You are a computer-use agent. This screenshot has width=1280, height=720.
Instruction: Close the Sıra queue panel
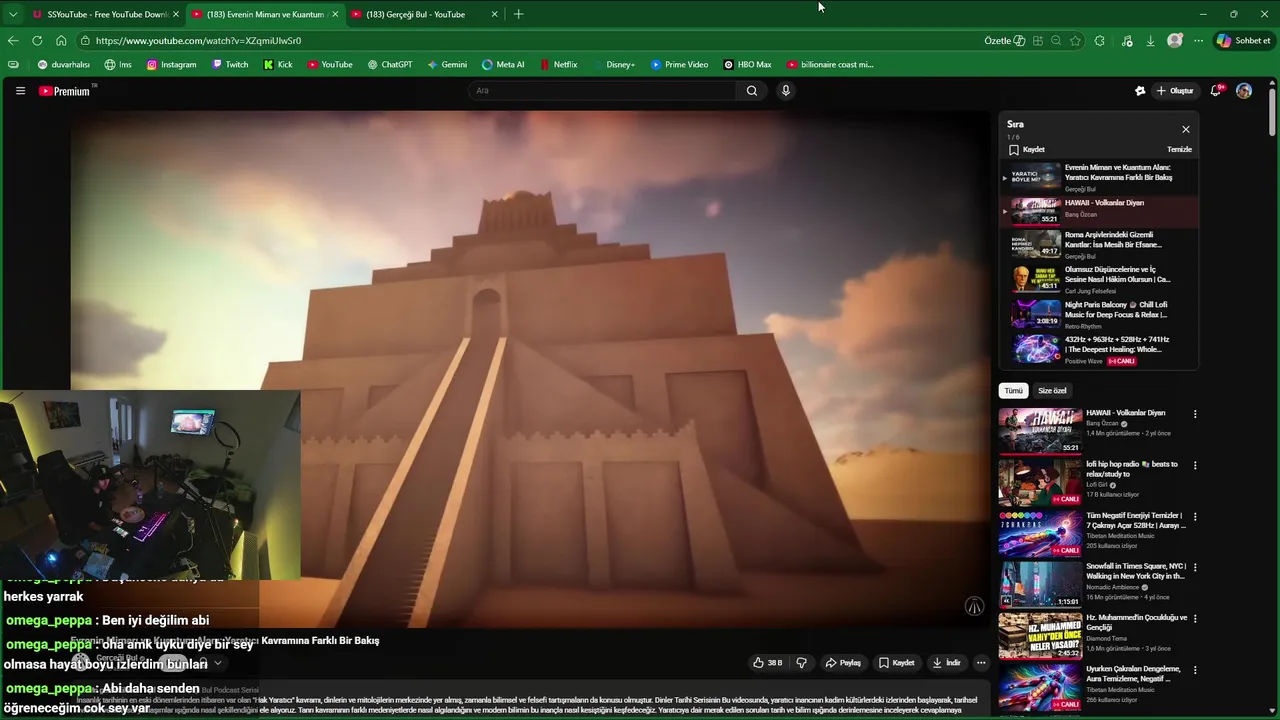pyautogui.click(x=1186, y=129)
